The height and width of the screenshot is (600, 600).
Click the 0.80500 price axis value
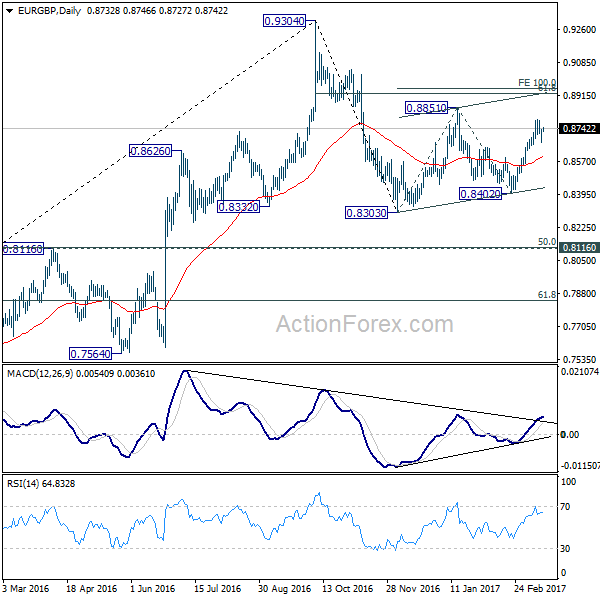[x=579, y=261]
